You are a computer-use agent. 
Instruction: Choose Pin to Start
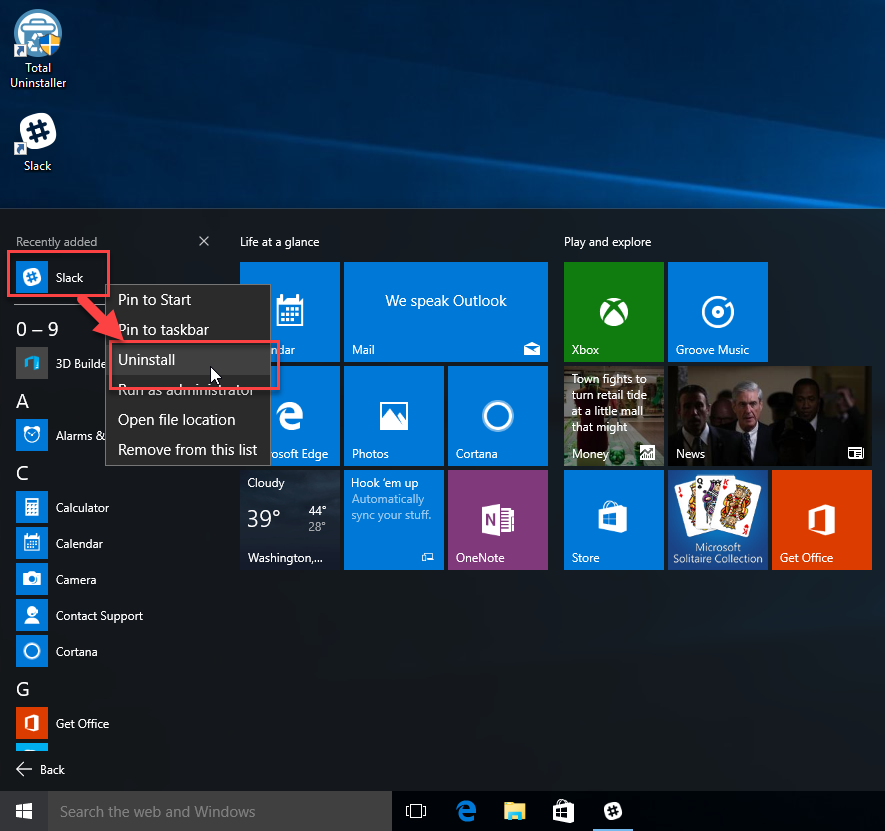pyautogui.click(x=188, y=300)
